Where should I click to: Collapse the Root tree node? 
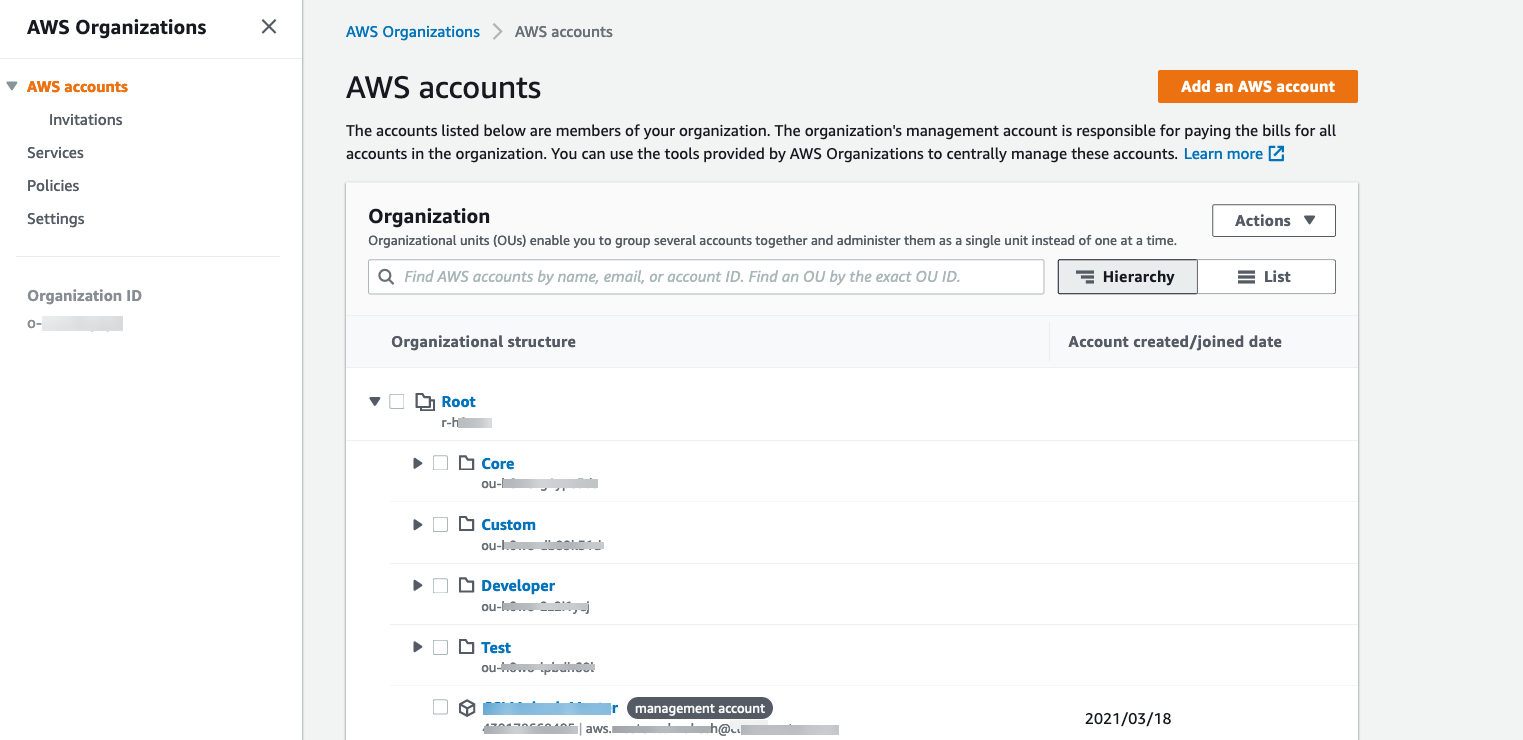[375, 401]
